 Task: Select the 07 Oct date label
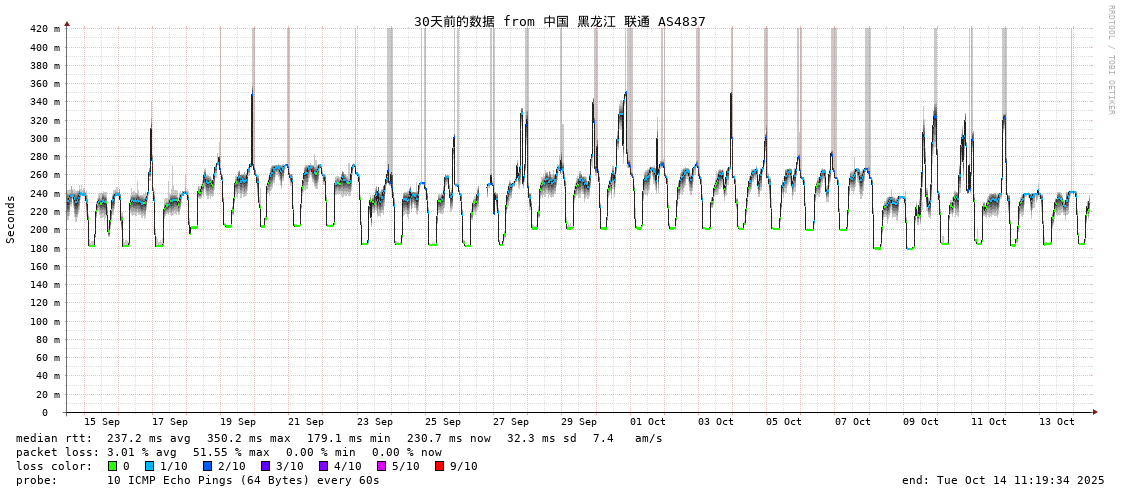pyautogui.click(x=852, y=422)
